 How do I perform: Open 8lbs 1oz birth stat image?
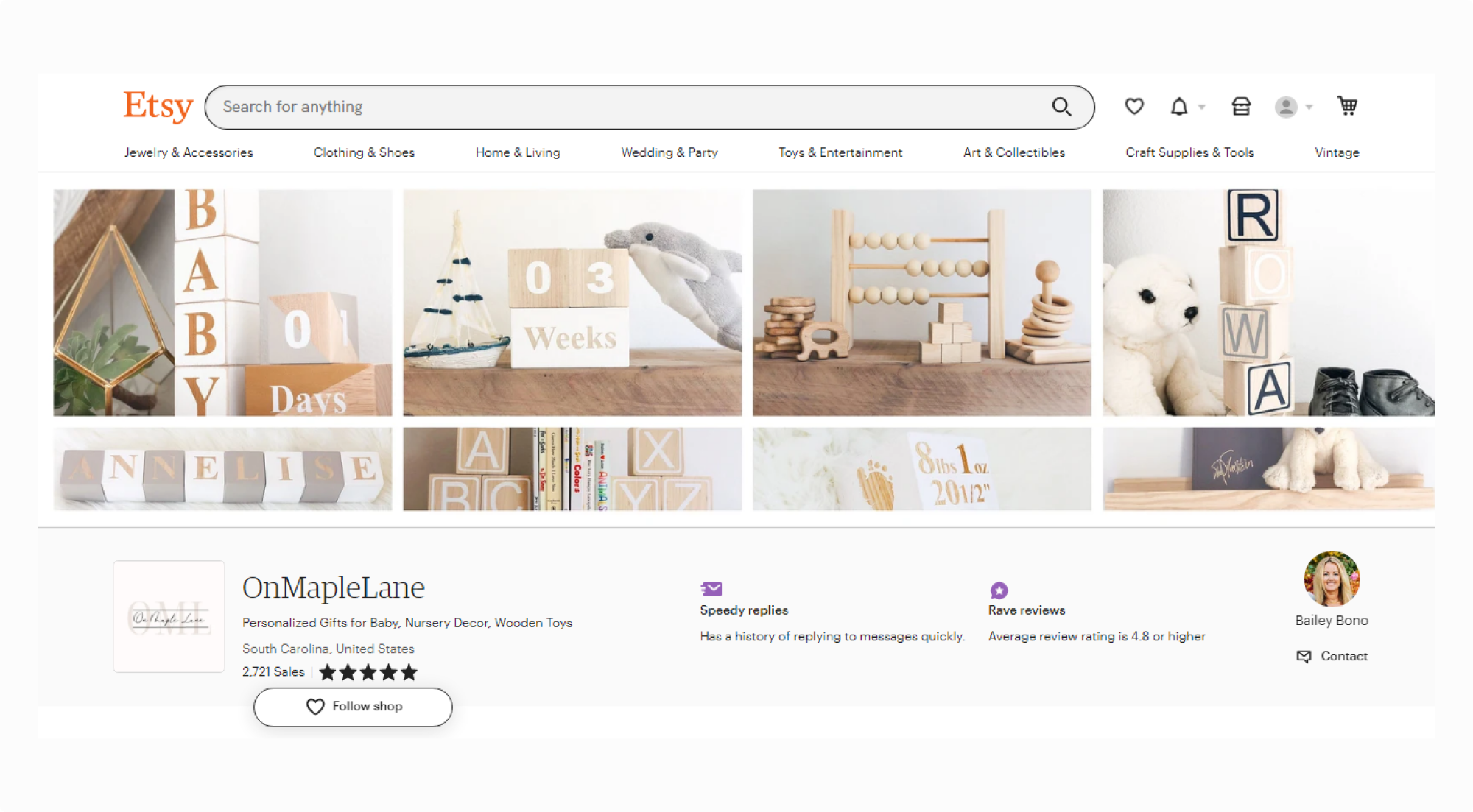click(922, 469)
